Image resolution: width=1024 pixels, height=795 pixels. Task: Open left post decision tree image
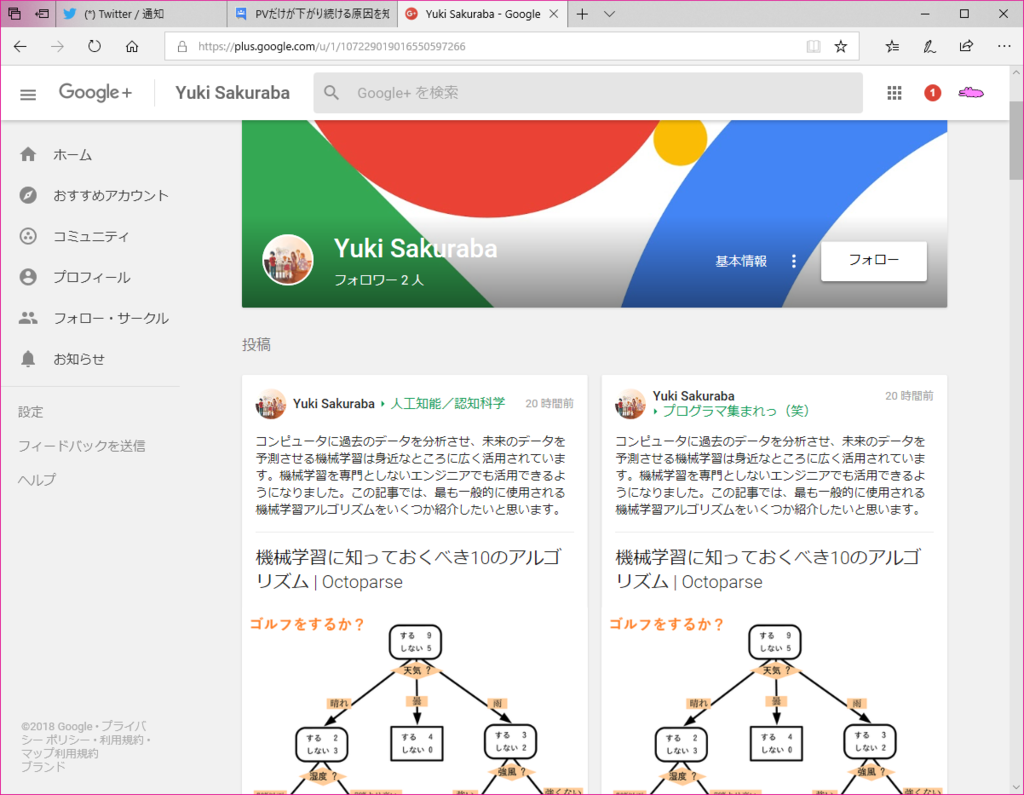(415, 702)
